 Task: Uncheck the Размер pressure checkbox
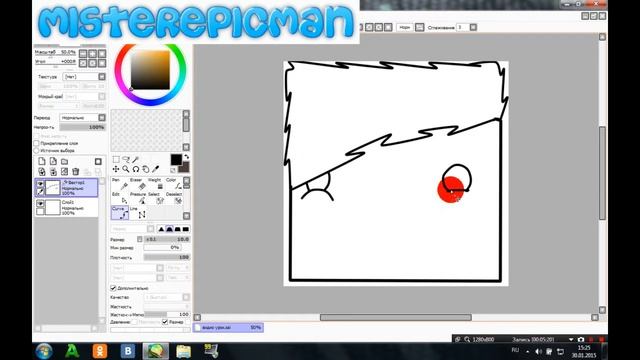click(165, 322)
